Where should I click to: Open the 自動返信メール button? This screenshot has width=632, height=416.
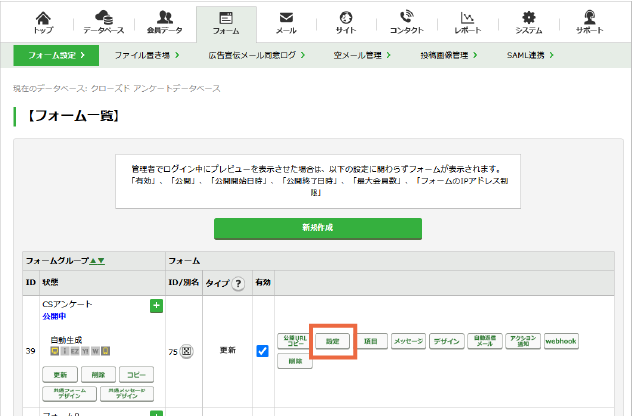[x=485, y=341]
